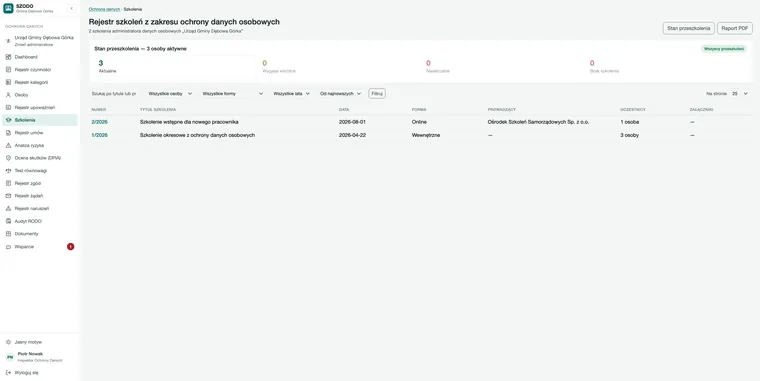760x381 pixels.
Task: Click the Rejestr żądań envelope icon
Action: tap(8, 196)
